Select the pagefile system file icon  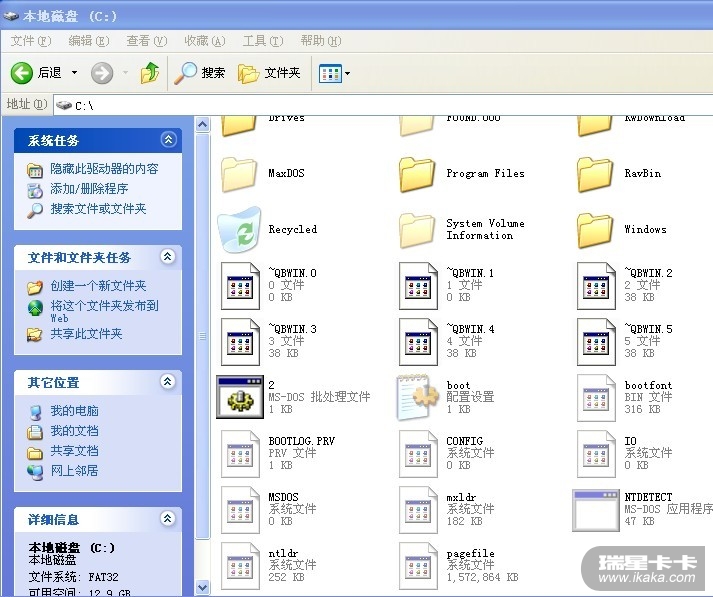coord(418,566)
